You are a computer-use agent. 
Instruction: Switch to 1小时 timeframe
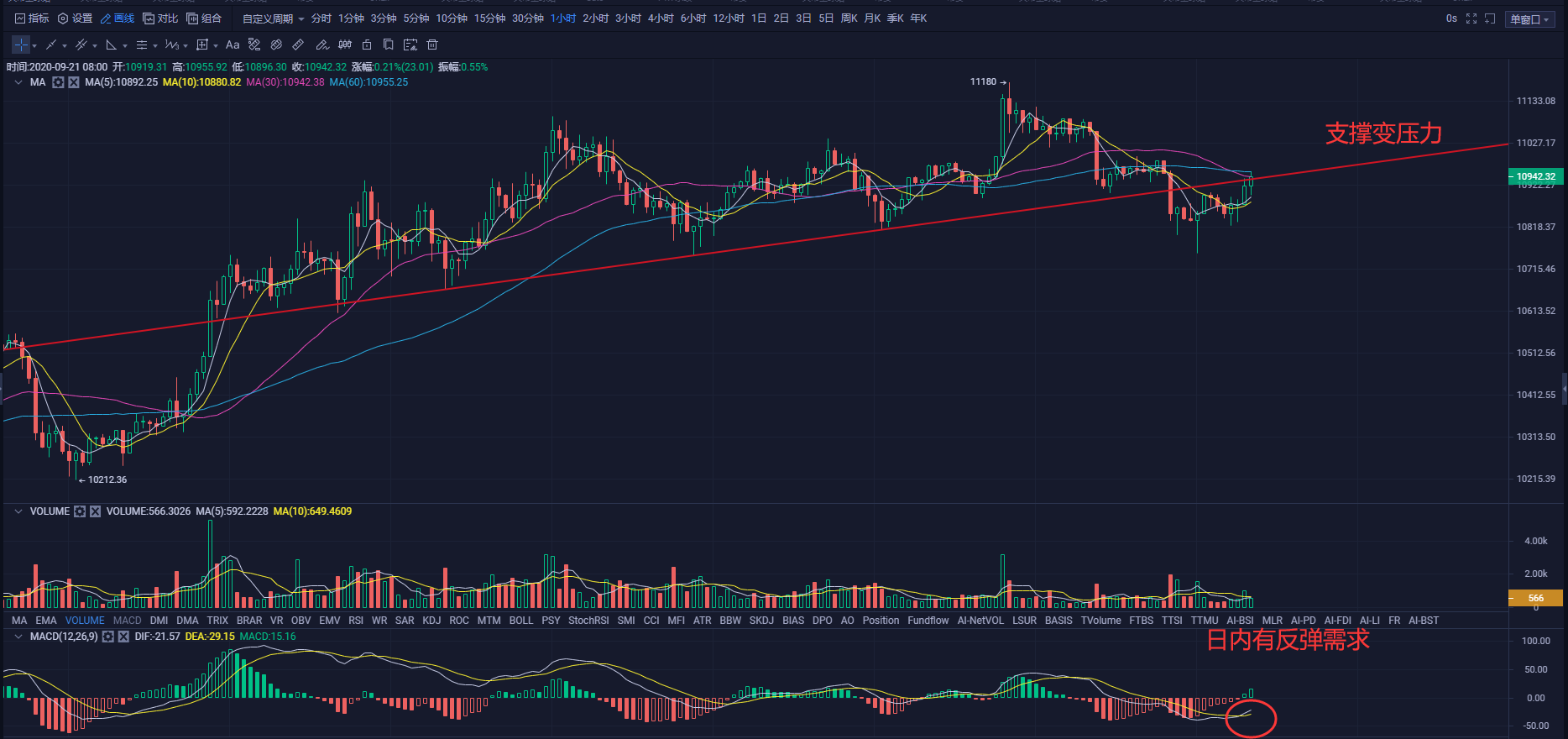pos(563,18)
